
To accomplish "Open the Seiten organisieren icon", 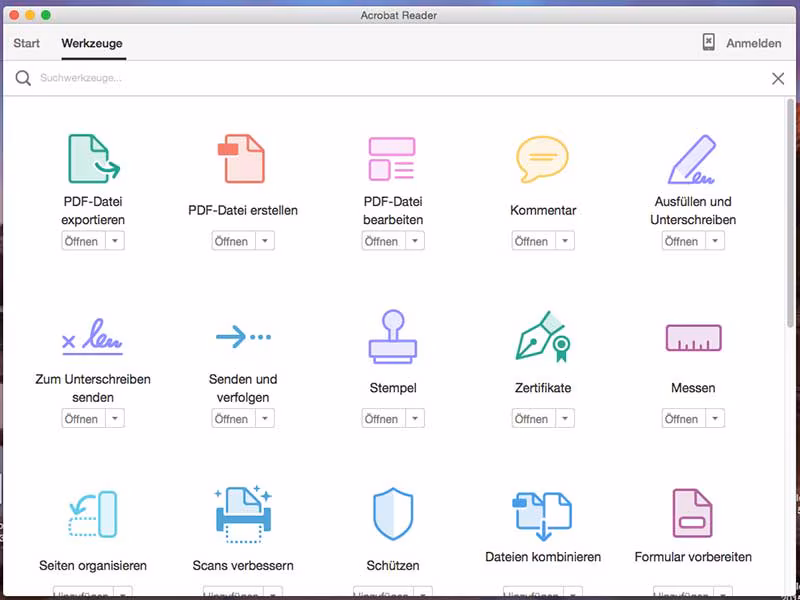I will pyautogui.click(x=93, y=514).
